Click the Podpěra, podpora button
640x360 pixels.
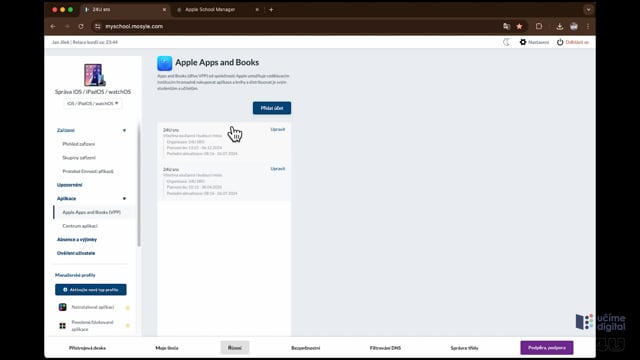[547, 348]
